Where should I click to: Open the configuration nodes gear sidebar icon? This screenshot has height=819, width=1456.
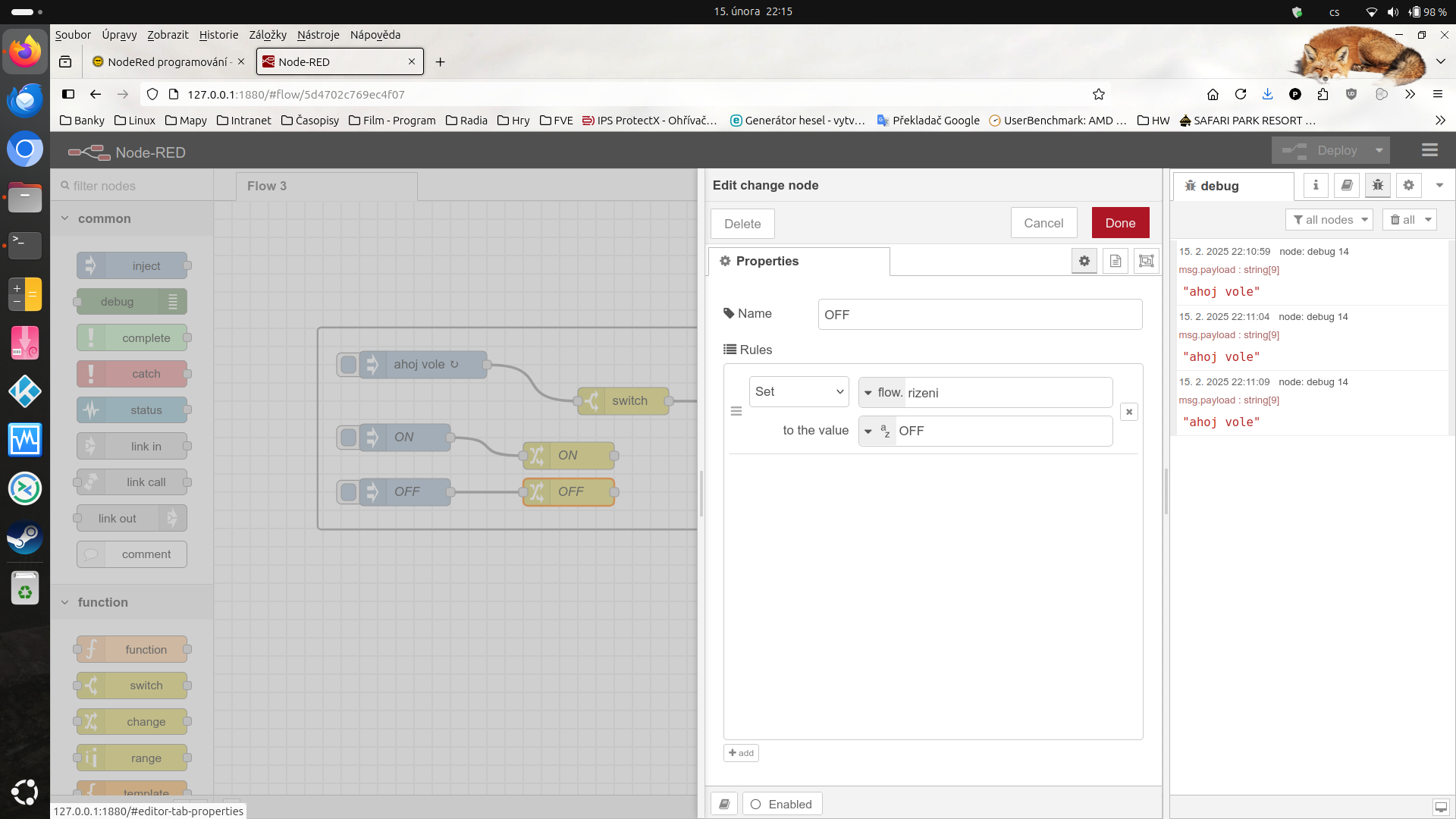1408,185
